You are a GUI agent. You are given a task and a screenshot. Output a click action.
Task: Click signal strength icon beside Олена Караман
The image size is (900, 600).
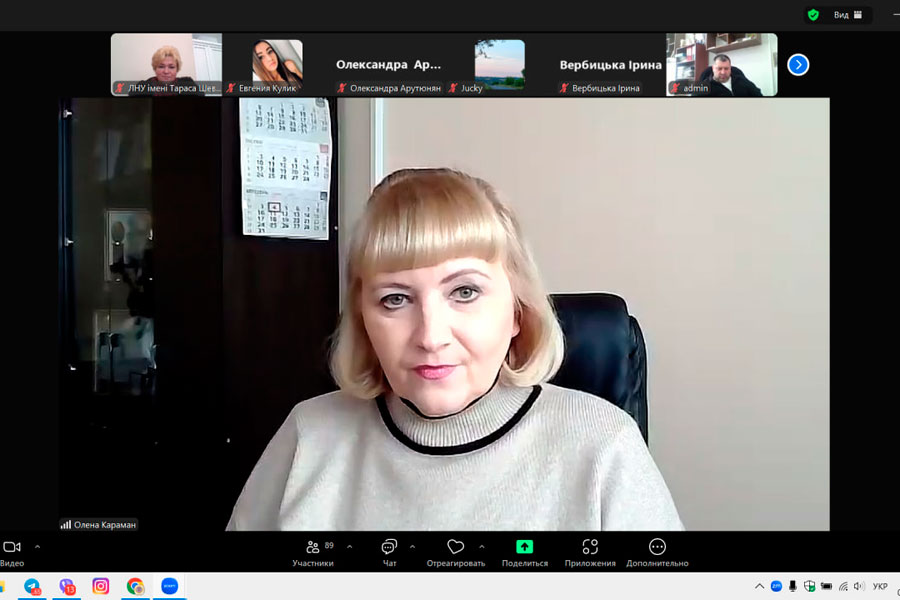66,525
